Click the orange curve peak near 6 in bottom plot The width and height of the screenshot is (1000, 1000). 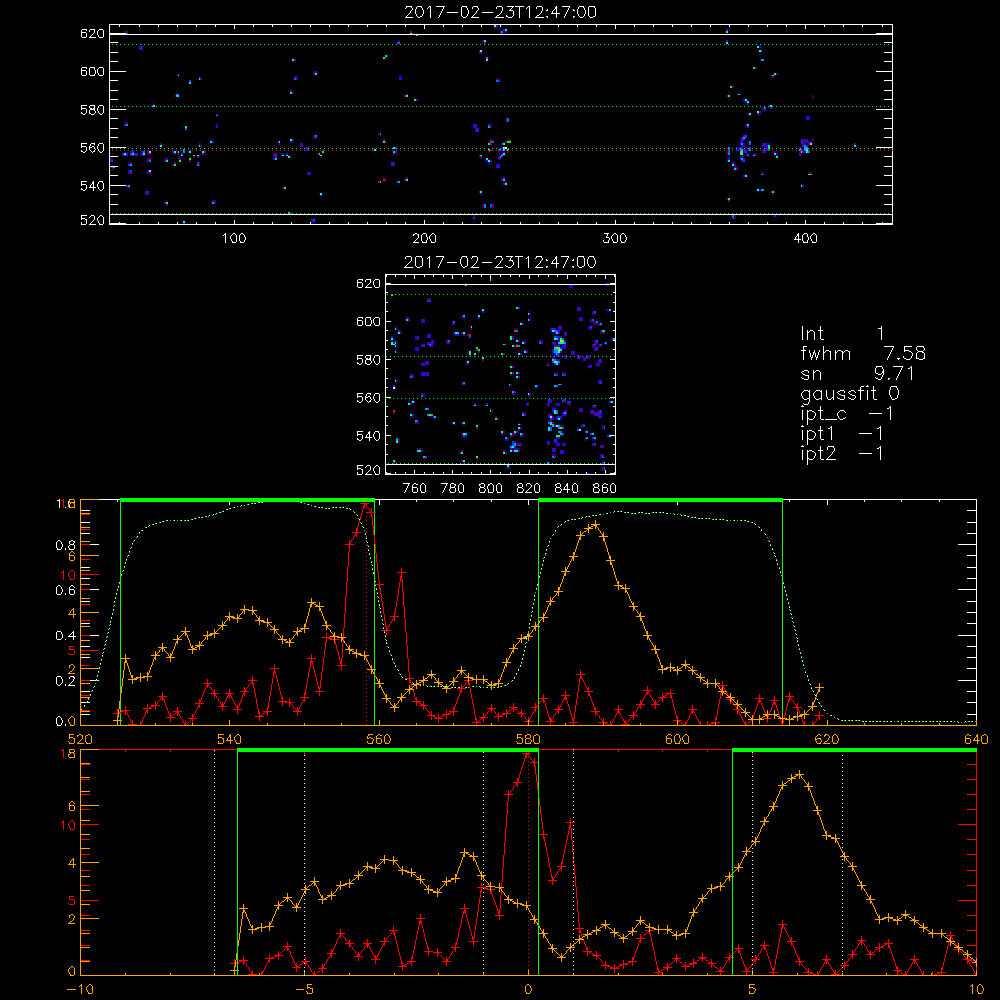[799, 774]
